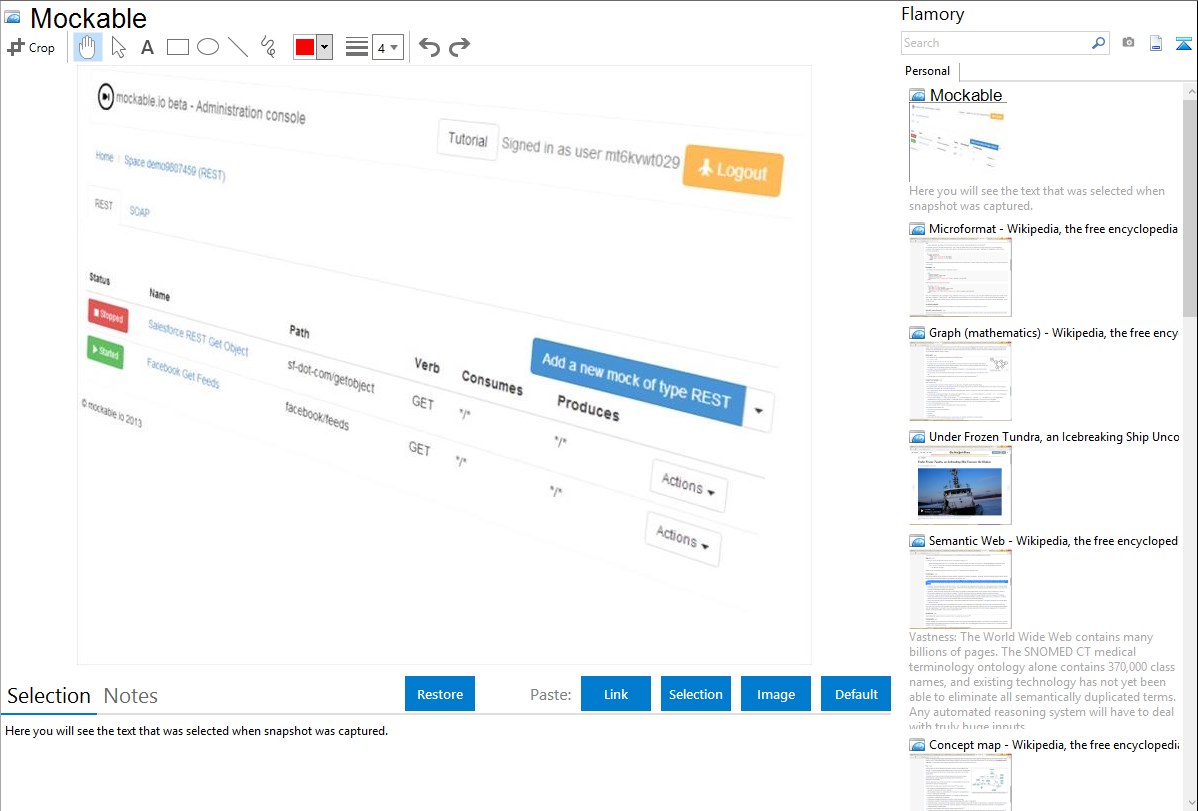
Task: Click the icon beside Concept map entry
Action: 918,745
